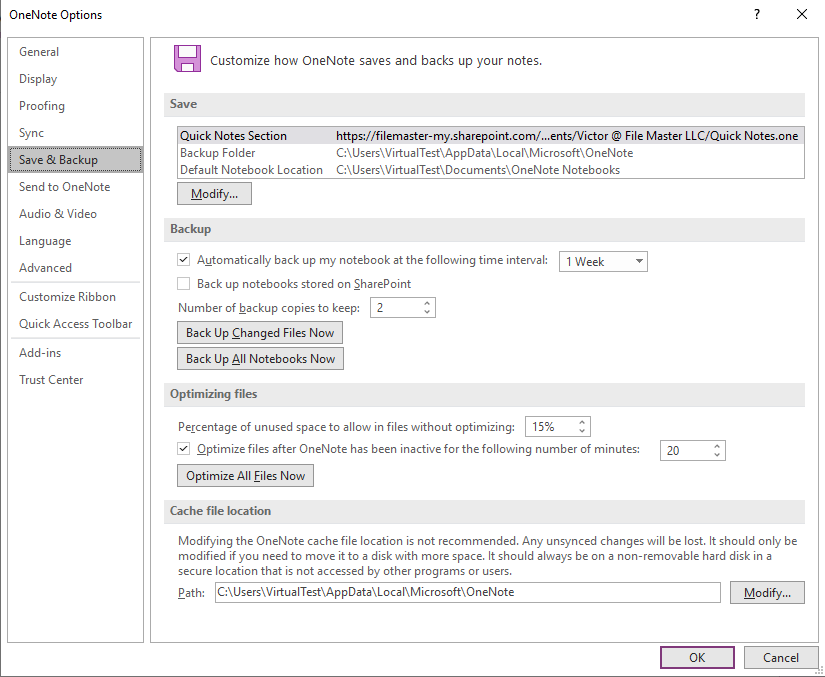
Task: Dismiss dialog with Cancel button
Action: point(781,658)
